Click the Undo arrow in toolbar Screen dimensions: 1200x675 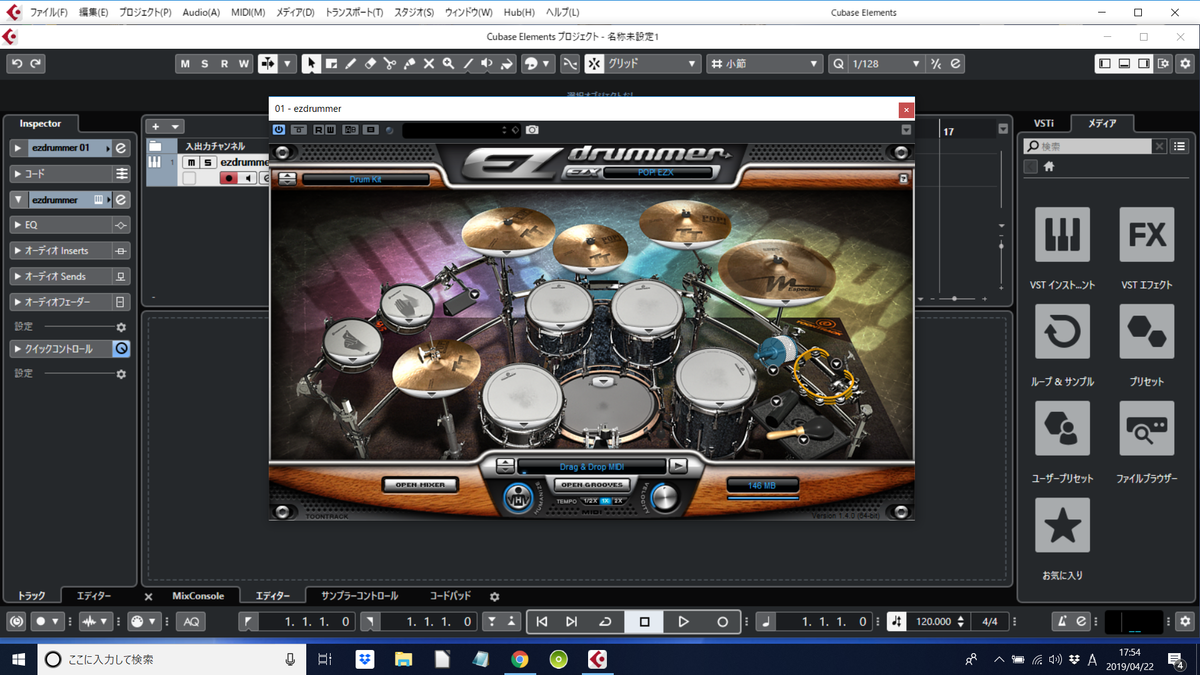point(16,64)
